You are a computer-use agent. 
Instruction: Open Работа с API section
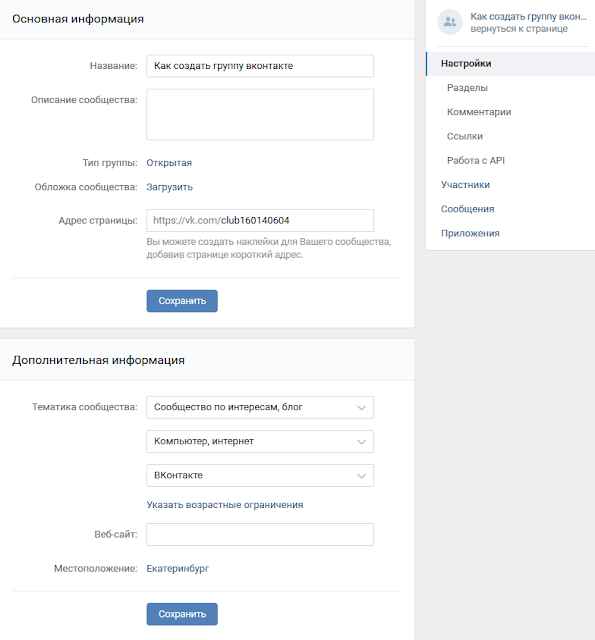coord(476,160)
